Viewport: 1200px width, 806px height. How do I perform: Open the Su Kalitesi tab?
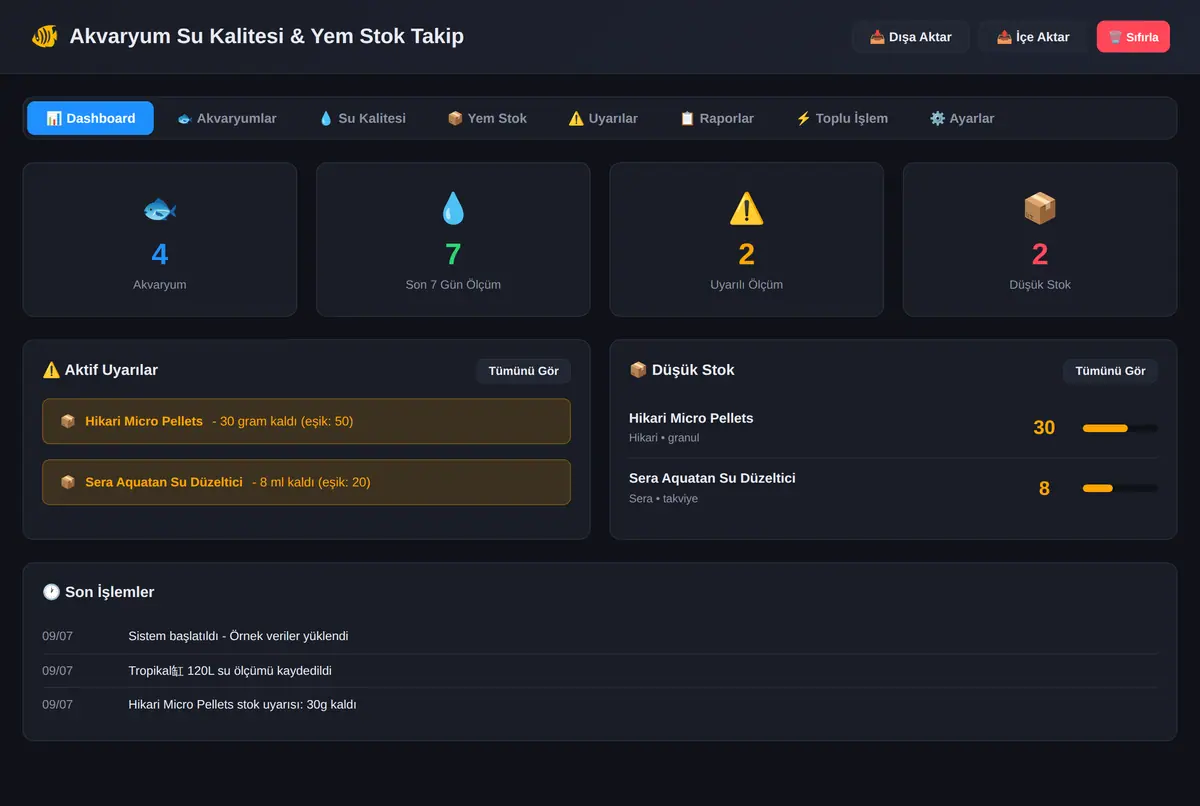tap(362, 118)
